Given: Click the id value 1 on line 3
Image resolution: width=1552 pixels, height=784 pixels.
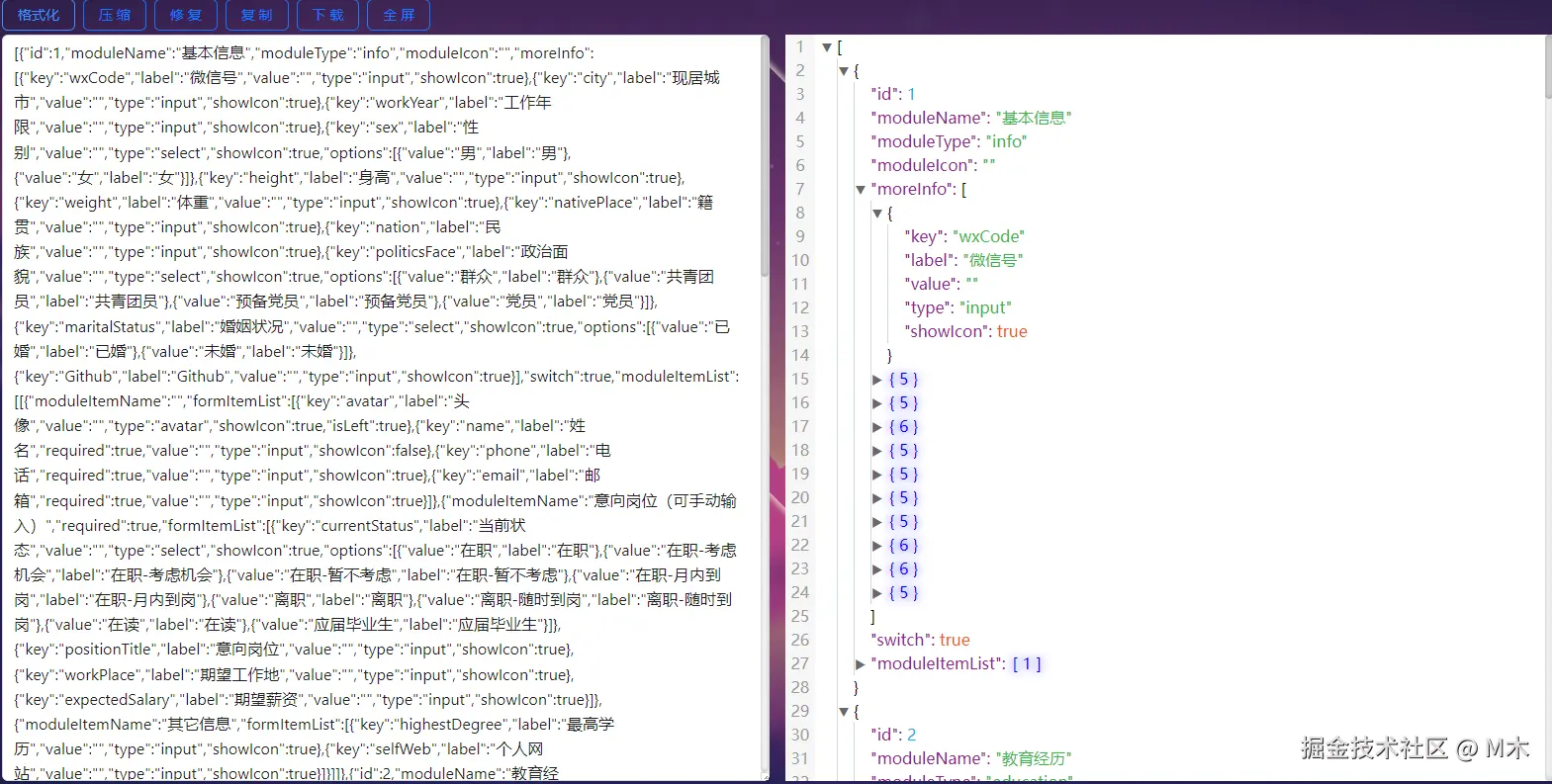Looking at the screenshot, I should pyautogui.click(x=911, y=94).
